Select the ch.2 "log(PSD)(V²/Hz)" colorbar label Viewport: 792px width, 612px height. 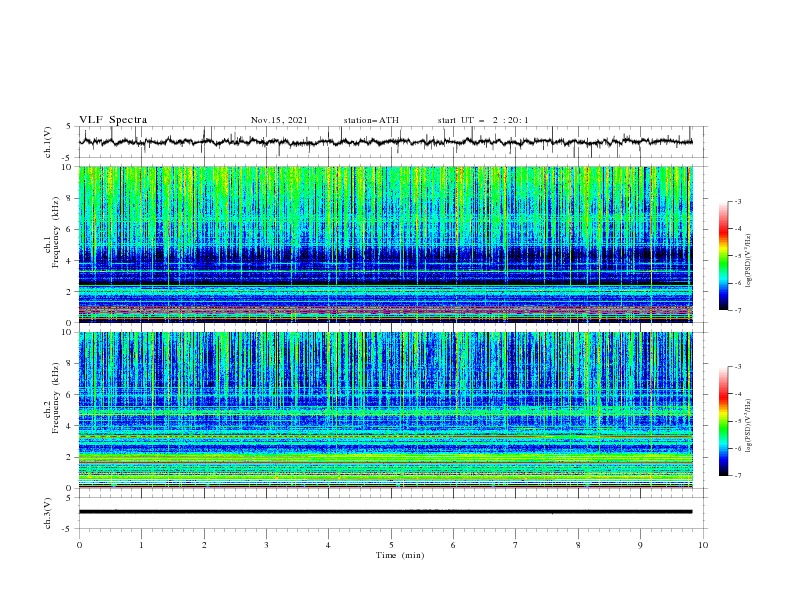[749, 426]
